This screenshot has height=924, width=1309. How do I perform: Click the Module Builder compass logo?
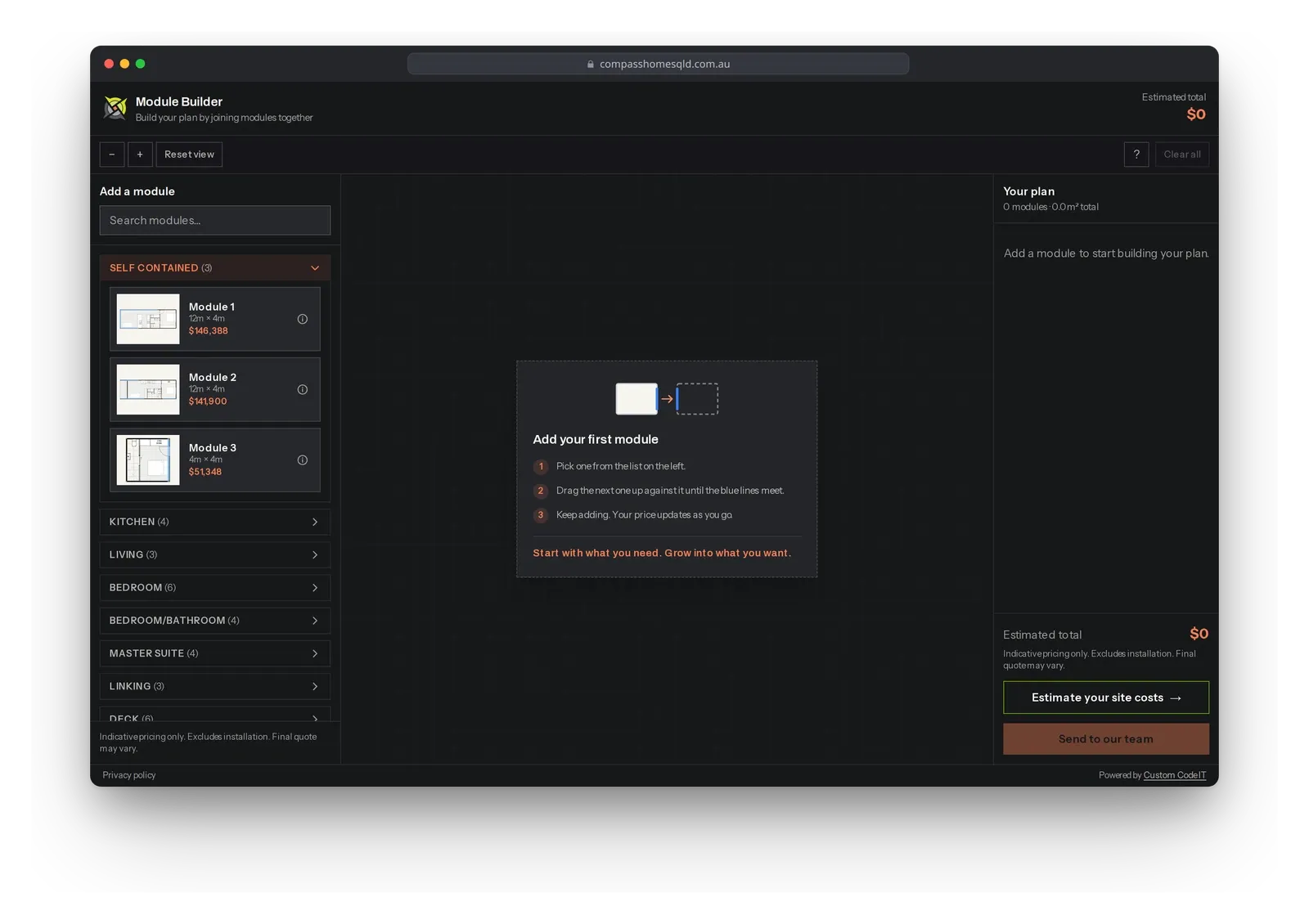pyautogui.click(x=115, y=108)
